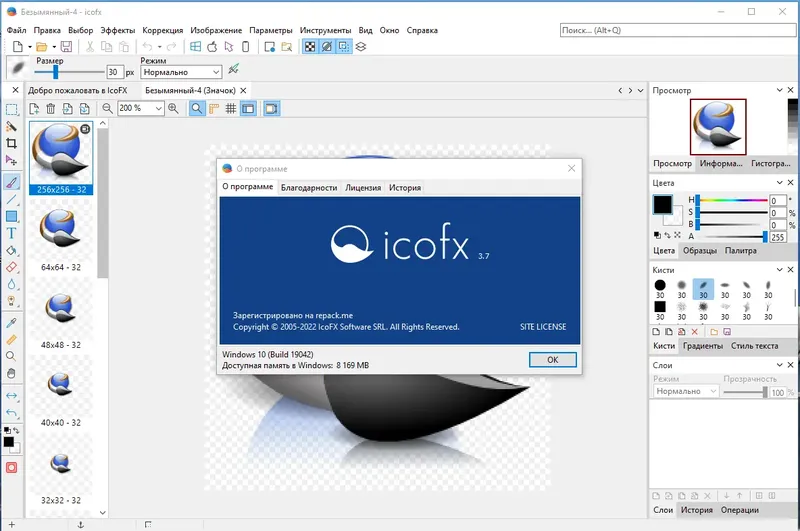Switch to the Образцы panel tab
The width and height of the screenshot is (800, 531).
700,251
